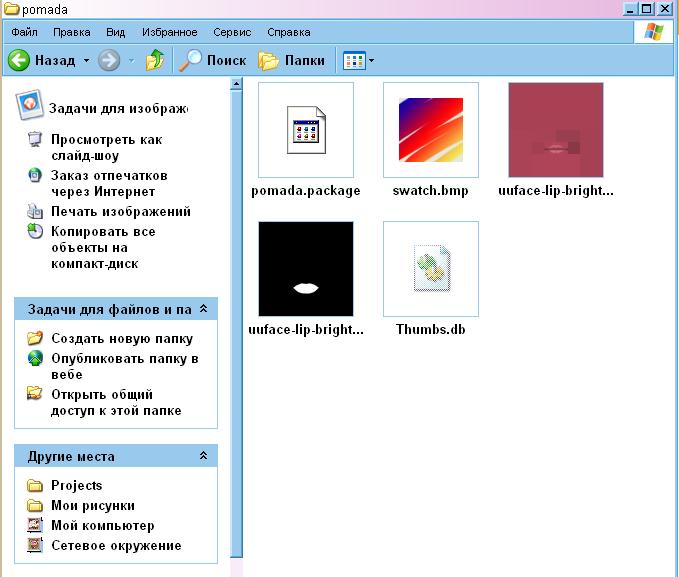The image size is (679, 577).
Task: Minimize the pomada window
Action: 630,9
